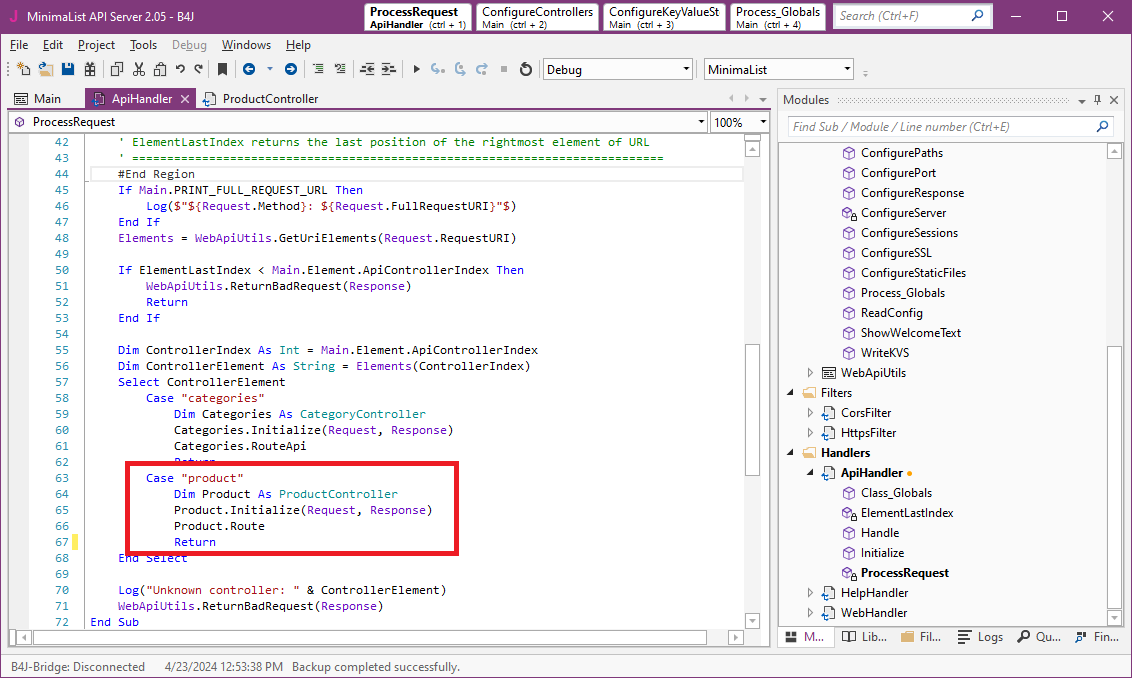Open the Debug build configuration dropdown
This screenshot has width=1132, height=678.
coord(686,69)
